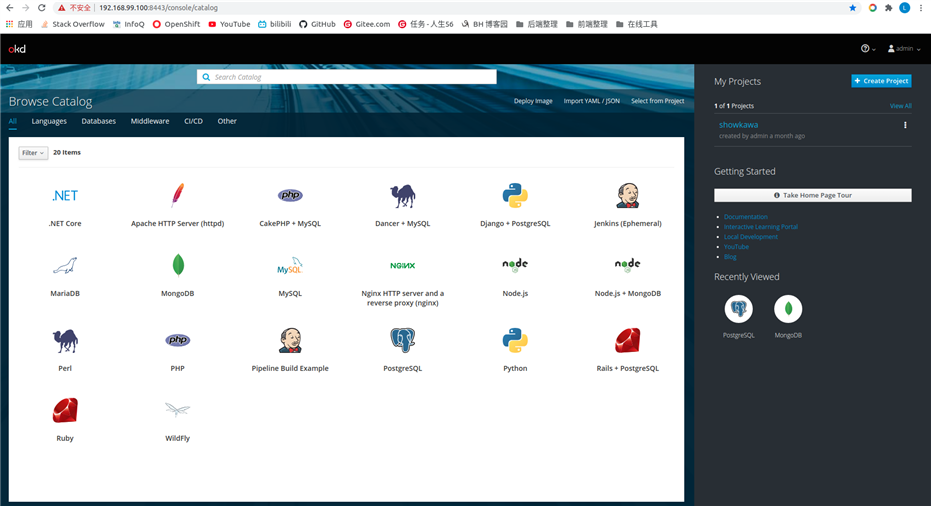Open the Documentation link

[x=745, y=217]
